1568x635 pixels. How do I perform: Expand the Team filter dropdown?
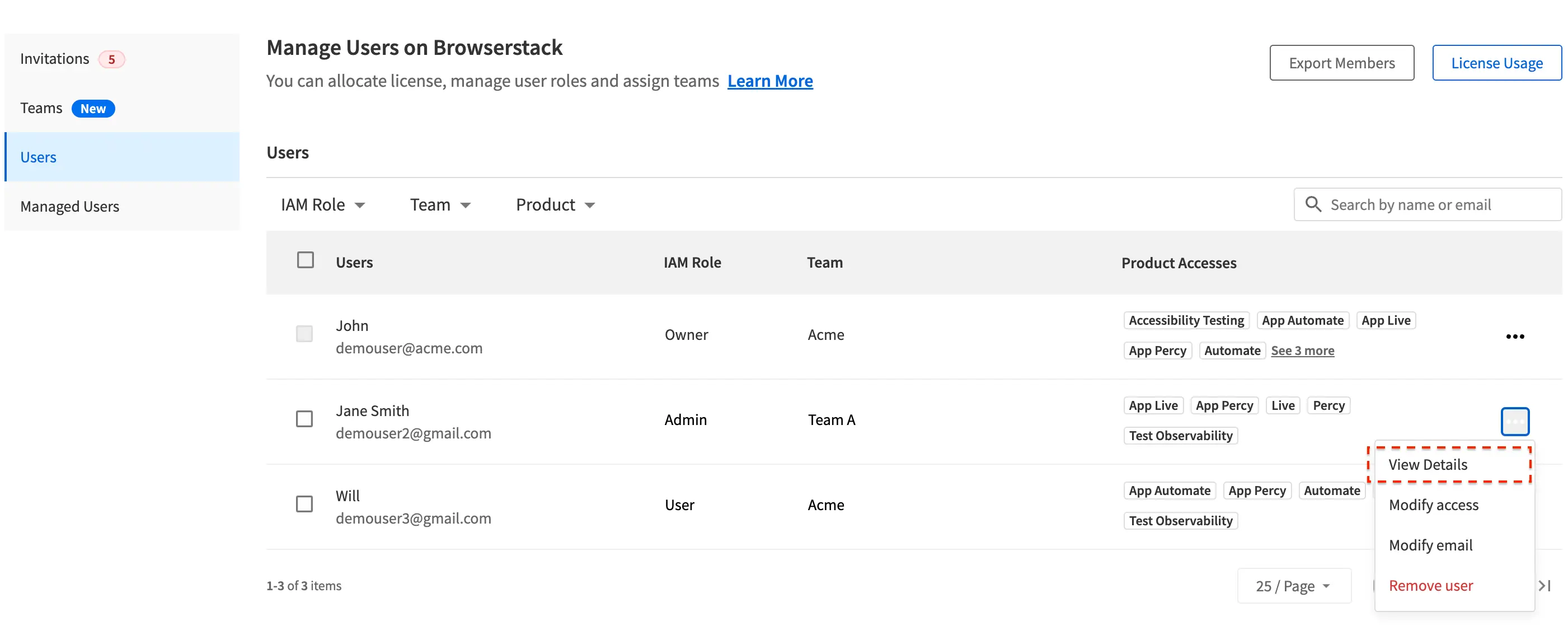tap(439, 204)
